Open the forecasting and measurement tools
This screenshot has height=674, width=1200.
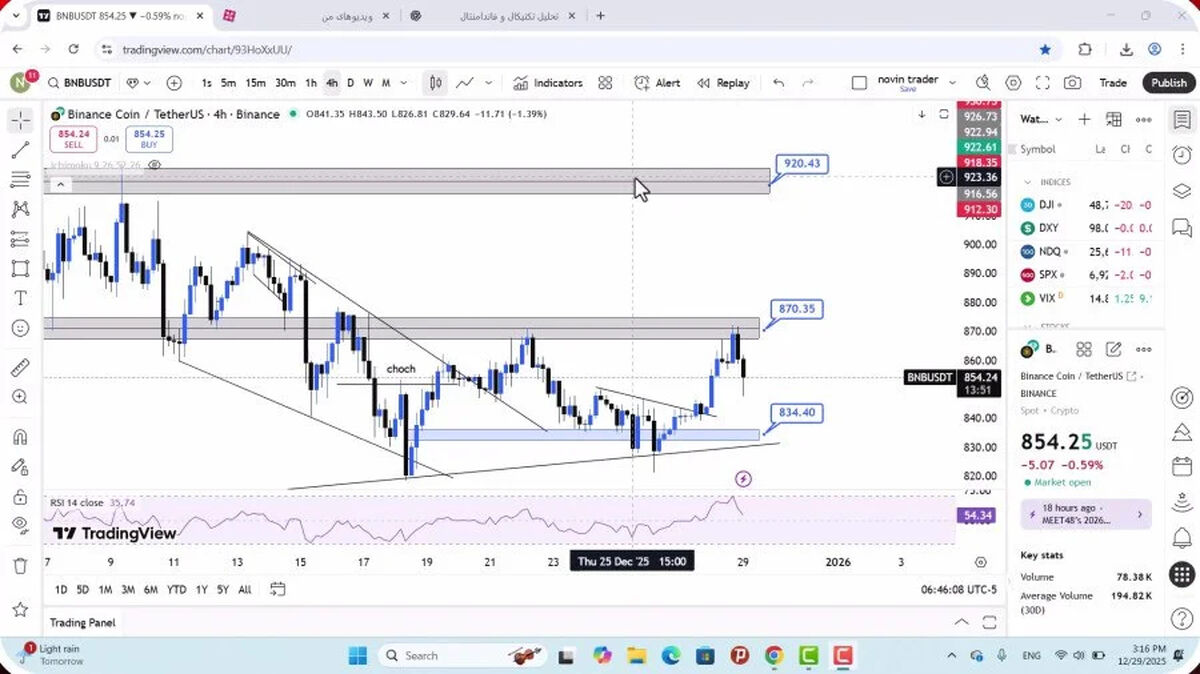20,239
